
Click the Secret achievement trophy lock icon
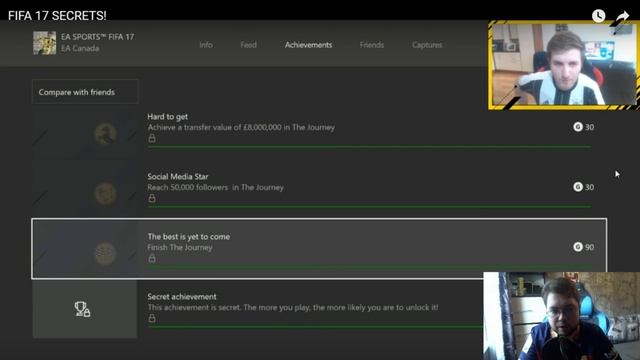[x=82, y=309]
